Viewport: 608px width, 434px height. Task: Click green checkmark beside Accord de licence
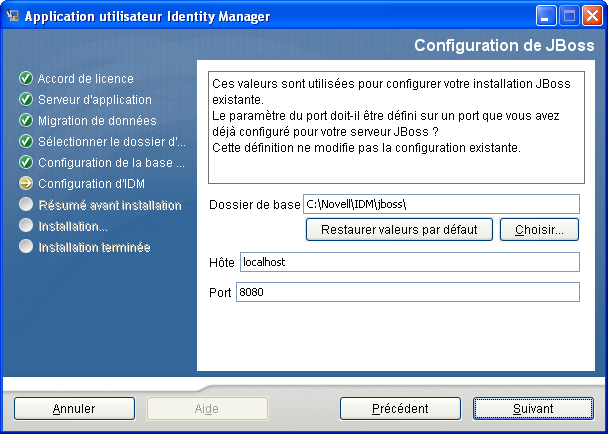[x=25, y=79]
